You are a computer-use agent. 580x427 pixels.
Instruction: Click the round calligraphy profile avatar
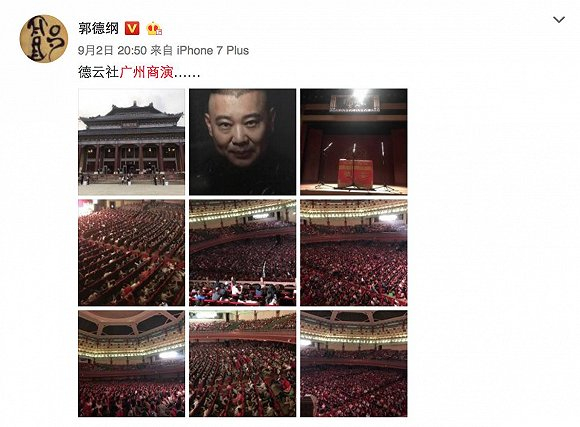click(x=44, y=38)
